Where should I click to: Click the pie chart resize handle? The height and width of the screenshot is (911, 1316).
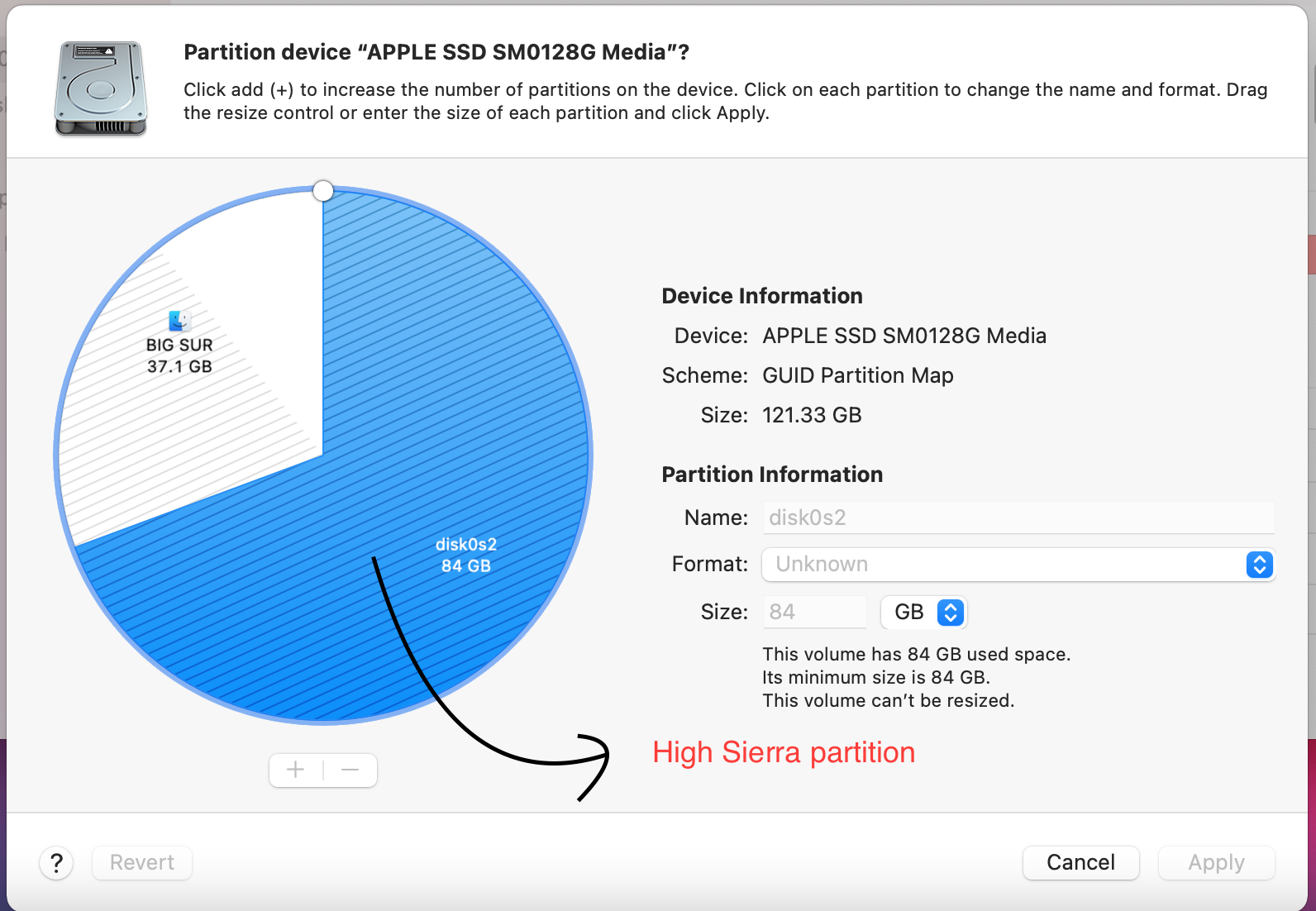click(x=323, y=192)
